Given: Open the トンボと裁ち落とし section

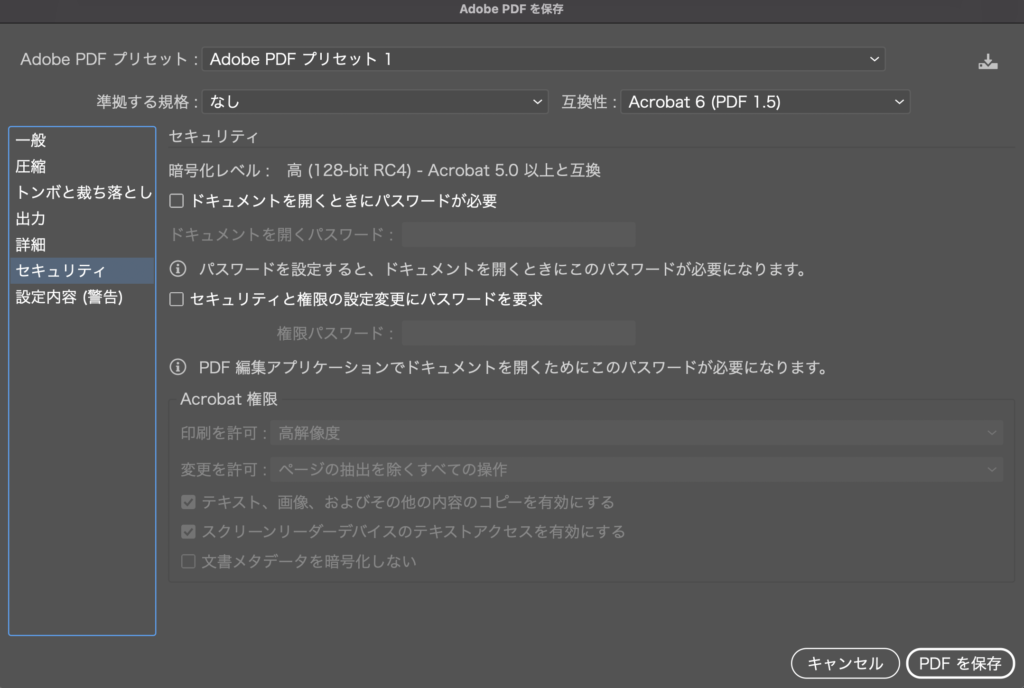Looking at the screenshot, I should [83, 193].
